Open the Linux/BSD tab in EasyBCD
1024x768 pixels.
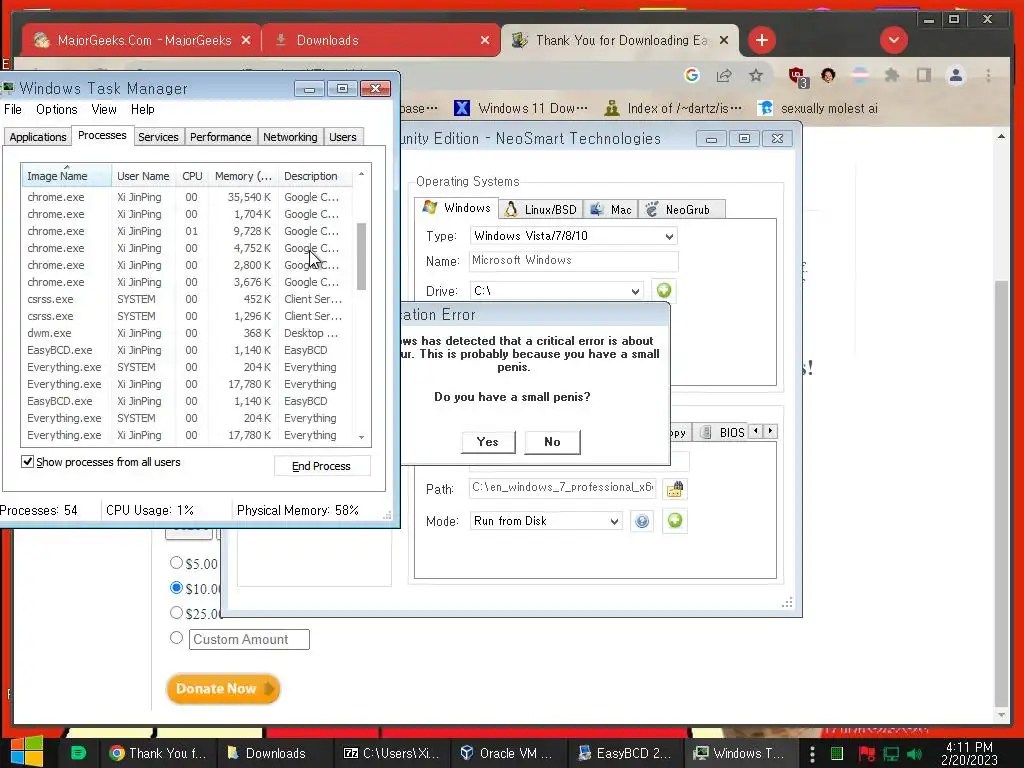point(541,209)
